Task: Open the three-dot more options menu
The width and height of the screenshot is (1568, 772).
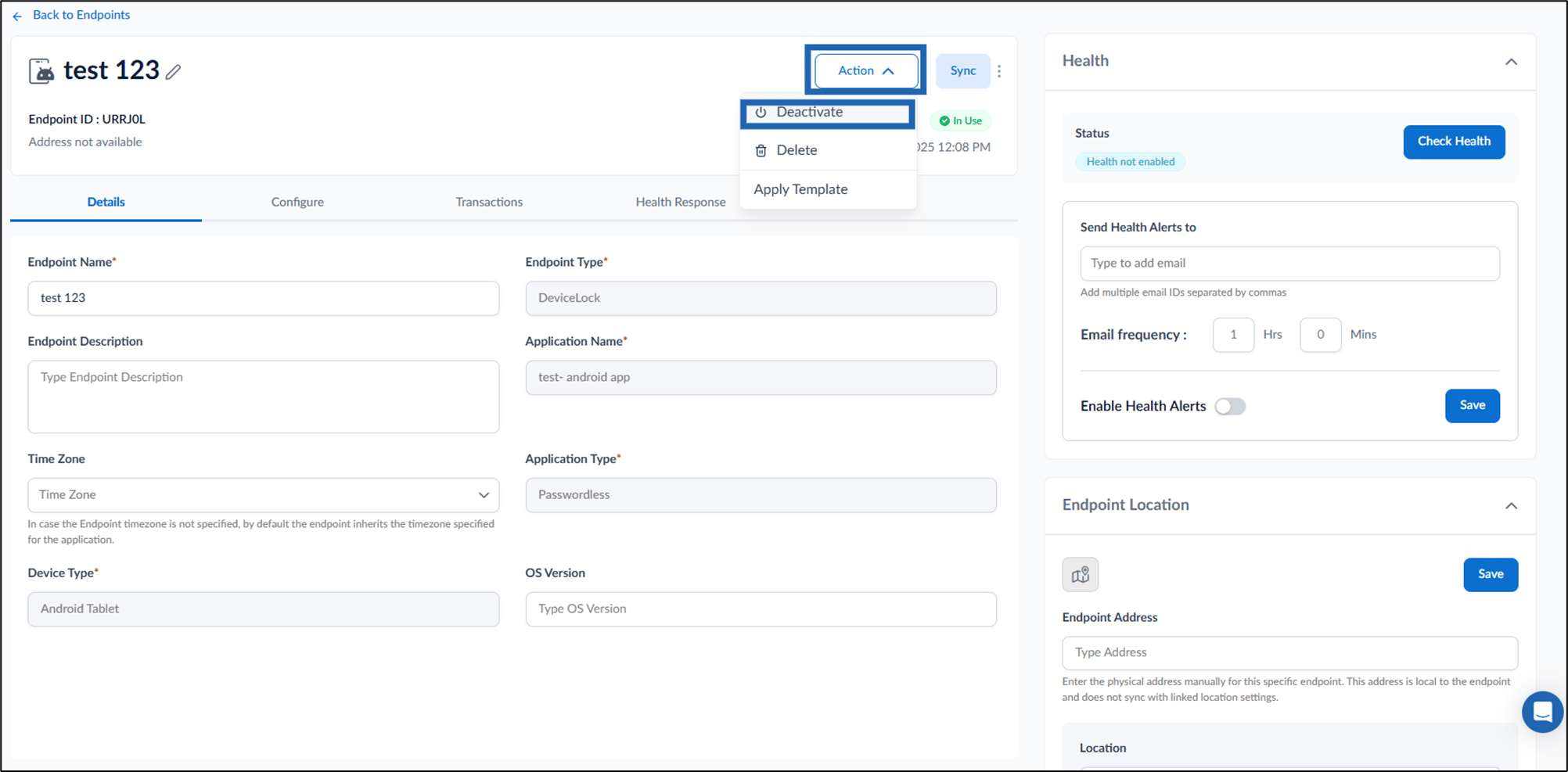Action: [999, 71]
